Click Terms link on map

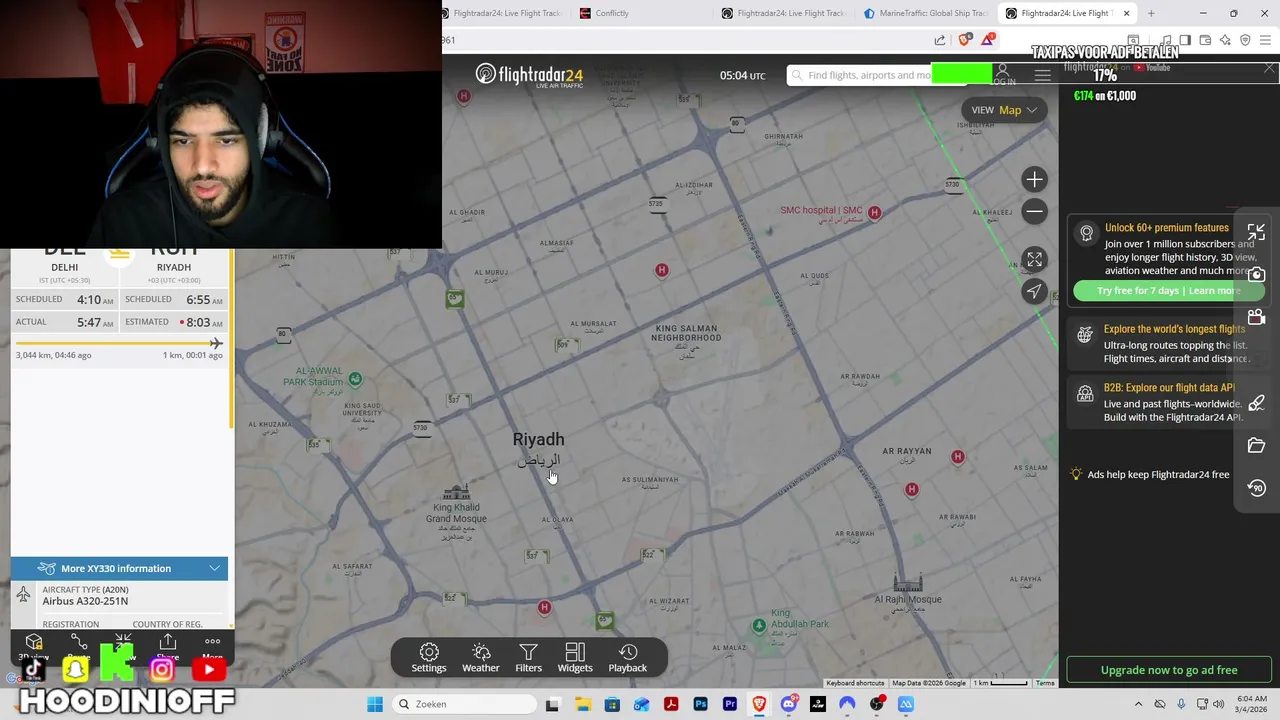(x=1045, y=683)
